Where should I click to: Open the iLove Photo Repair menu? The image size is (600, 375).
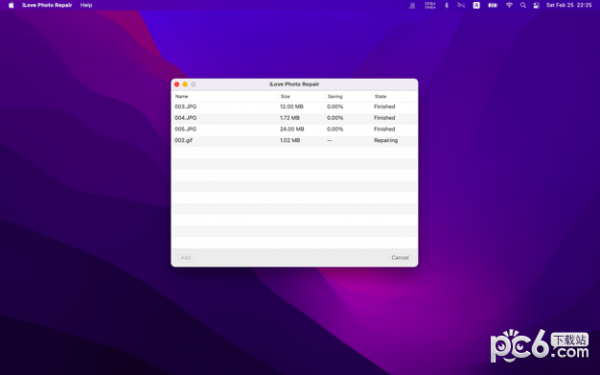(x=47, y=5)
